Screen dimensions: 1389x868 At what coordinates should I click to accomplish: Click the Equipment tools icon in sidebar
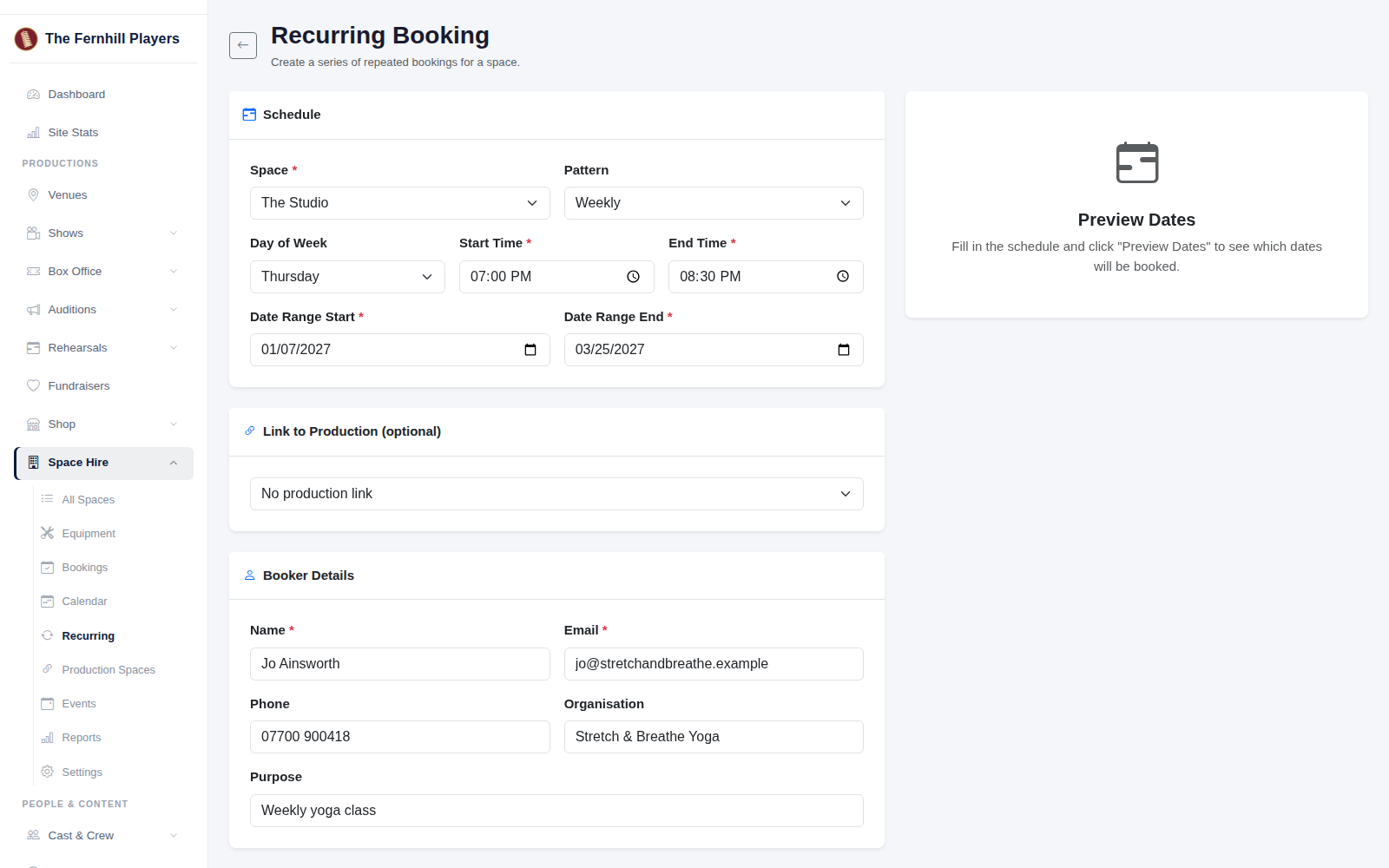coord(47,533)
